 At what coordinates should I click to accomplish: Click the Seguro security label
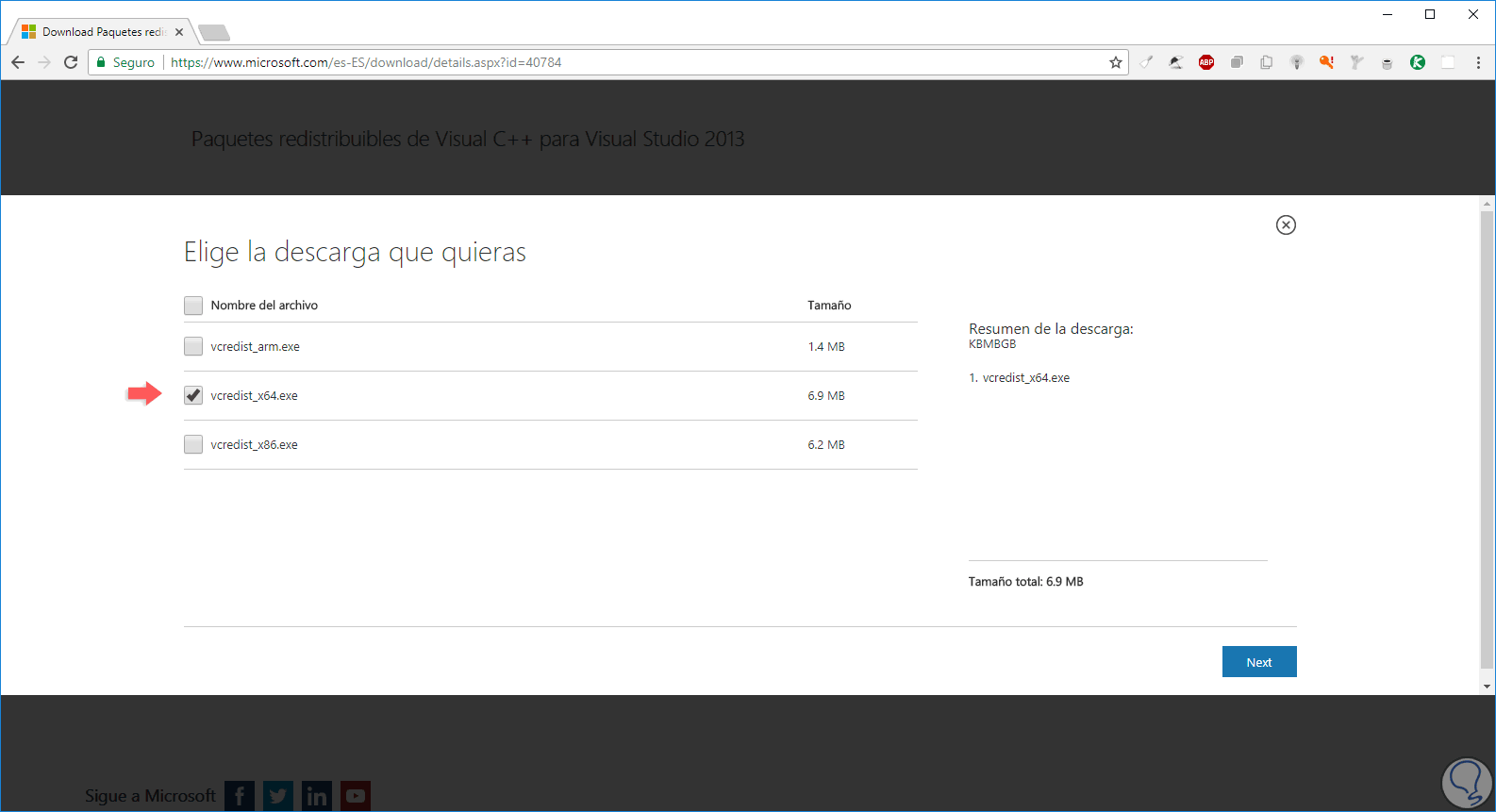pos(134,62)
